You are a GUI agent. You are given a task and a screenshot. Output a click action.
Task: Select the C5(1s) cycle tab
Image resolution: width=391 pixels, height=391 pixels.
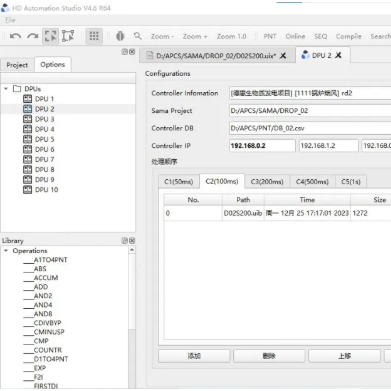tap(351, 182)
